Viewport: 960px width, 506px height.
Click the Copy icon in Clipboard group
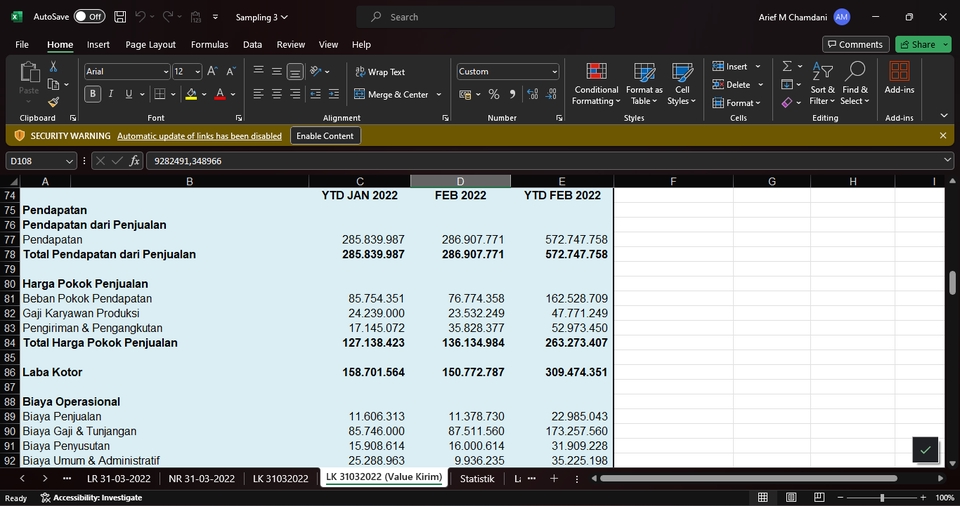[53, 85]
